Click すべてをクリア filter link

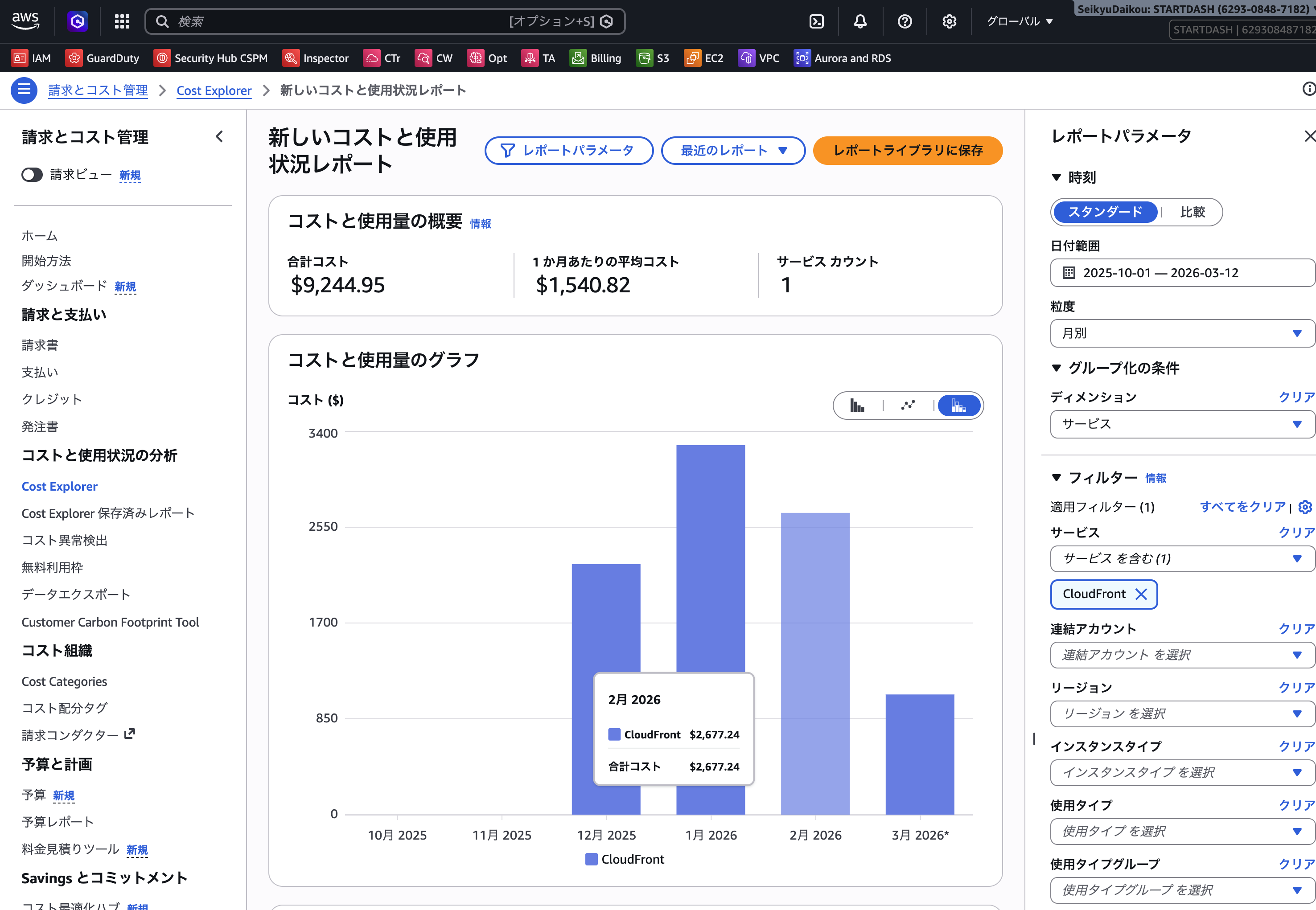click(x=1243, y=507)
